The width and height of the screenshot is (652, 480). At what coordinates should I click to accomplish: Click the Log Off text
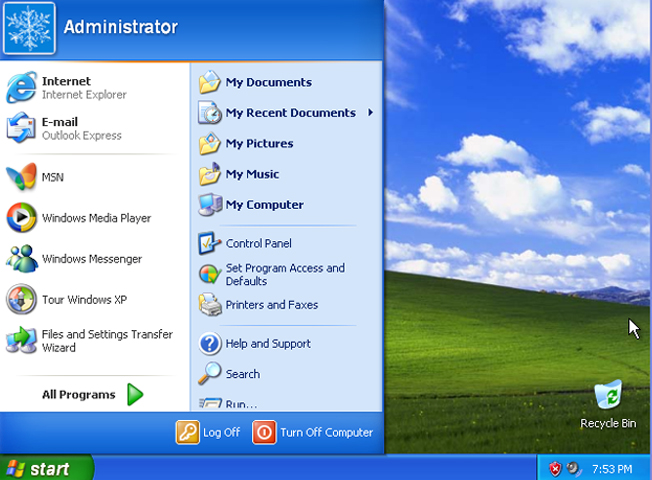[221, 433]
